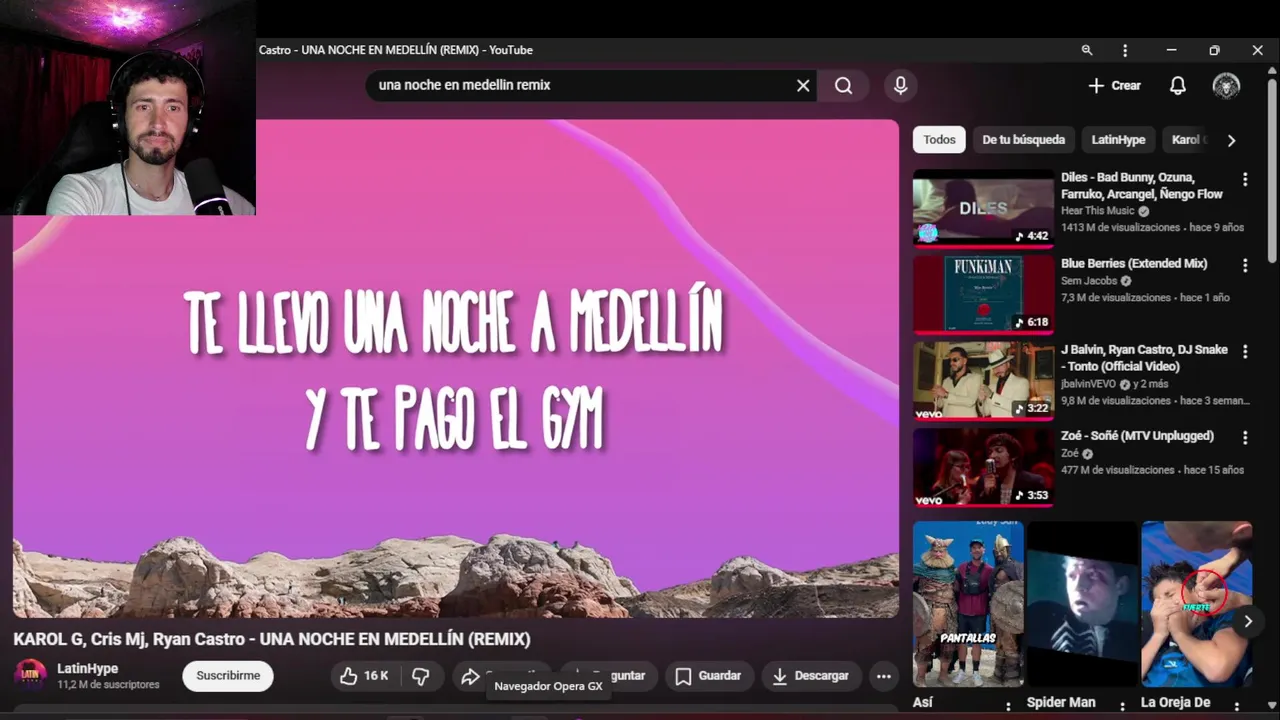This screenshot has width=1280, height=720.
Task: Open LatinHype channel name
Action: pos(87,668)
